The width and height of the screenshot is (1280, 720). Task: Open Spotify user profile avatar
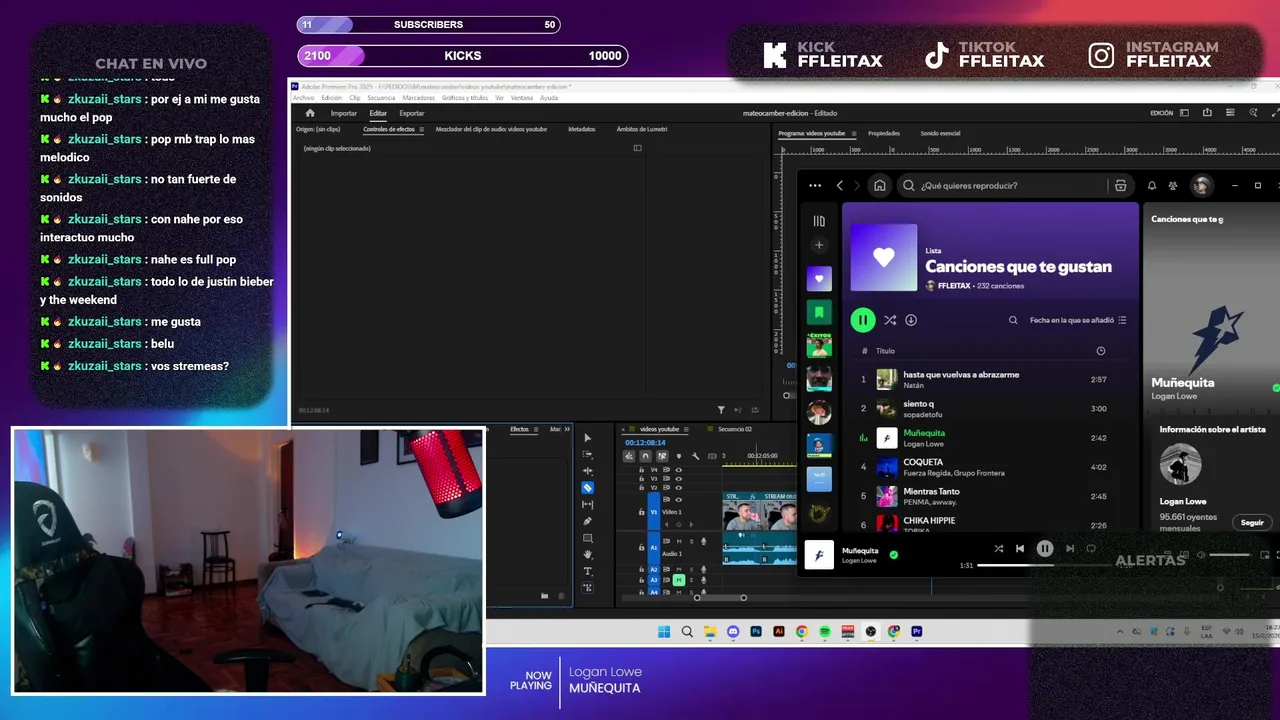point(1201,185)
